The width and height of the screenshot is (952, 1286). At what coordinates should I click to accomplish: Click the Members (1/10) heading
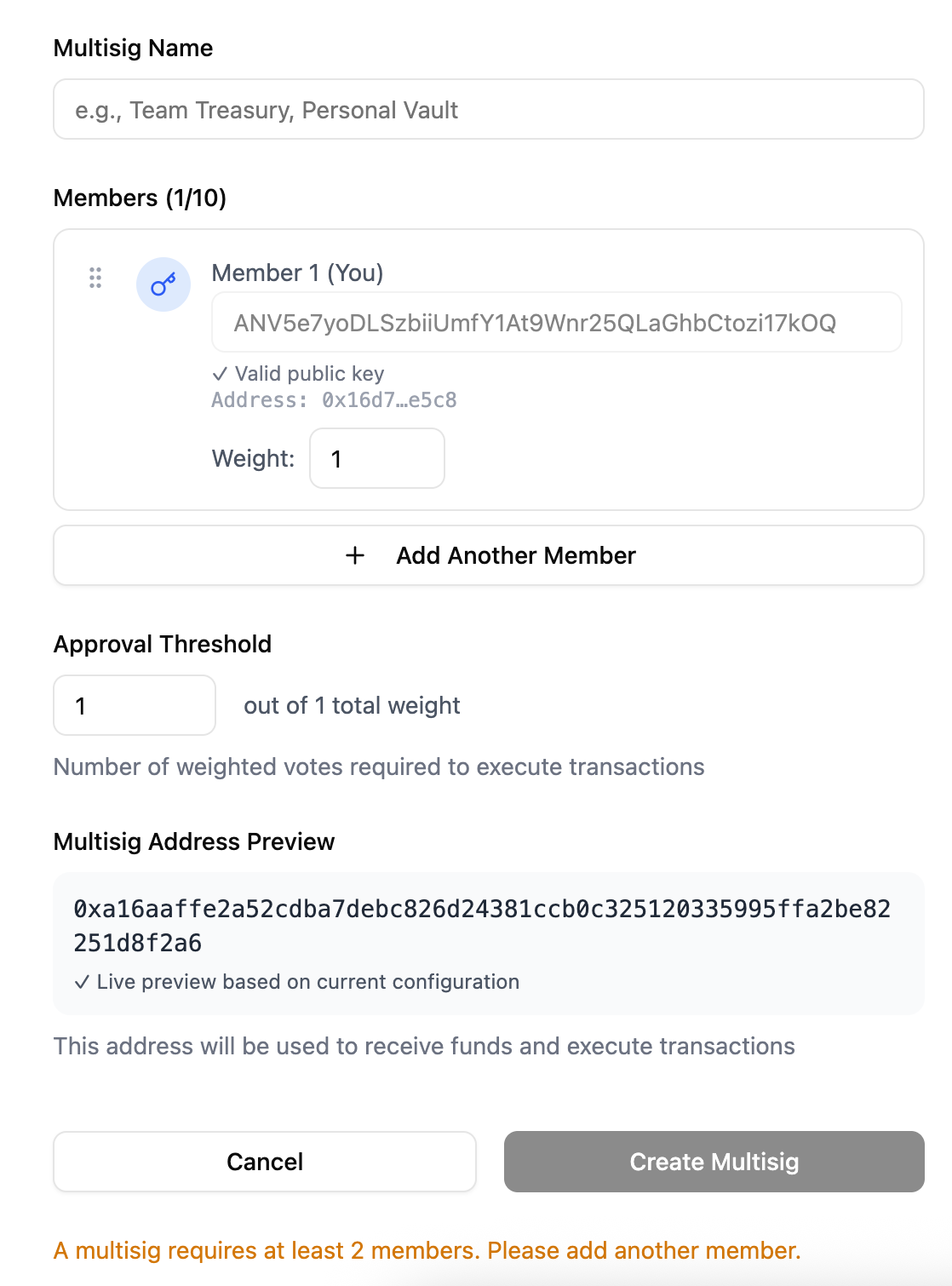[x=140, y=198]
